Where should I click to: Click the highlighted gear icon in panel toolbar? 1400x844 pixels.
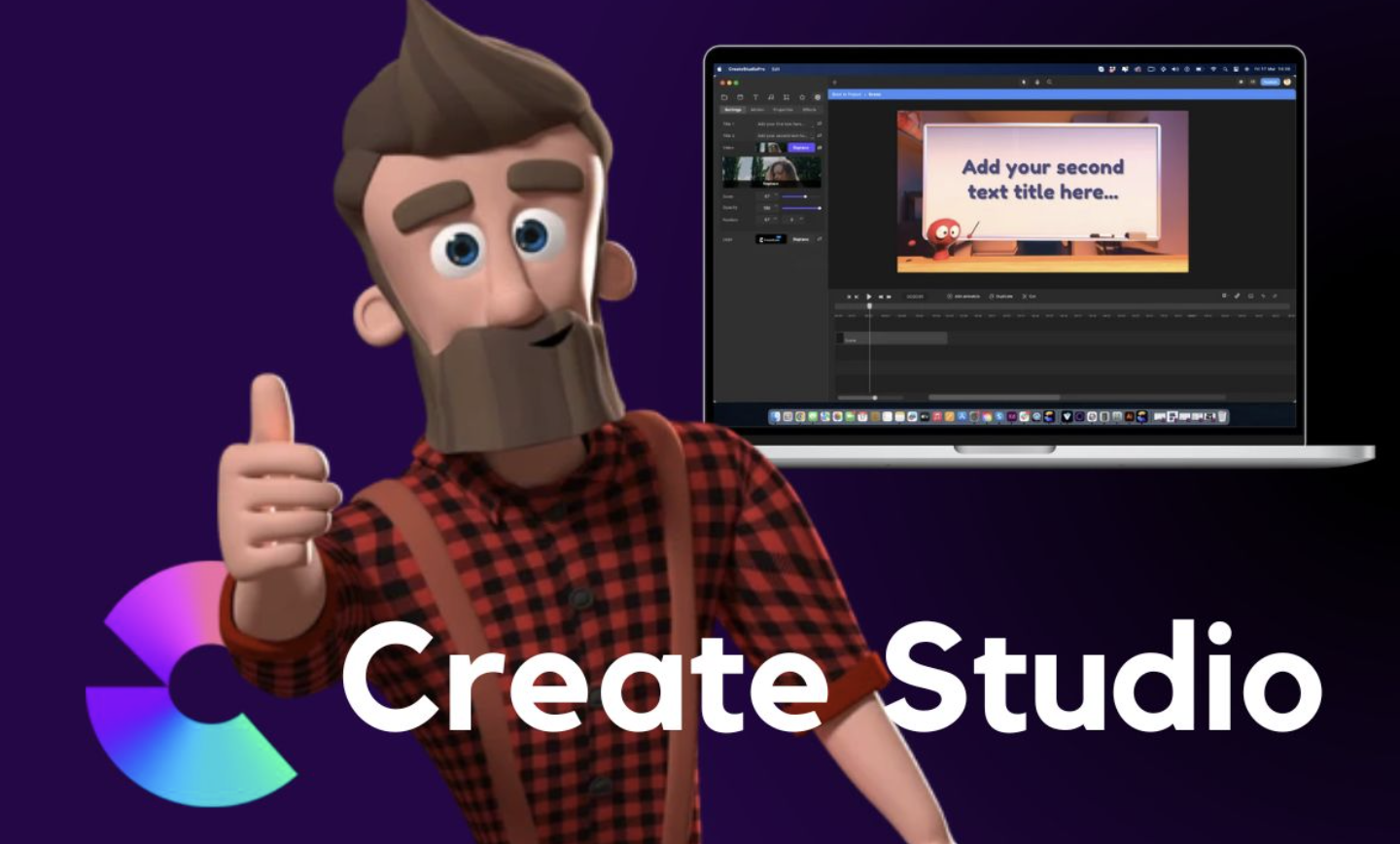pos(818,97)
